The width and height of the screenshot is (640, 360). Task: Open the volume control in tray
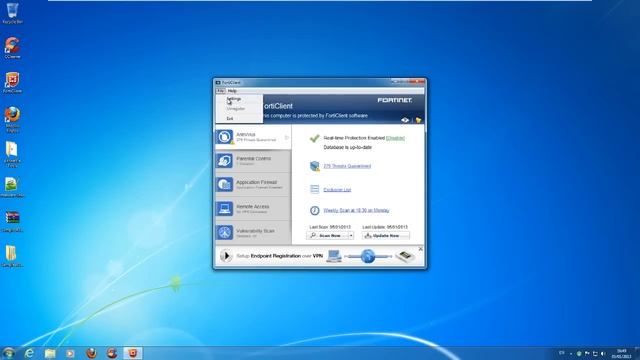(x=603, y=353)
